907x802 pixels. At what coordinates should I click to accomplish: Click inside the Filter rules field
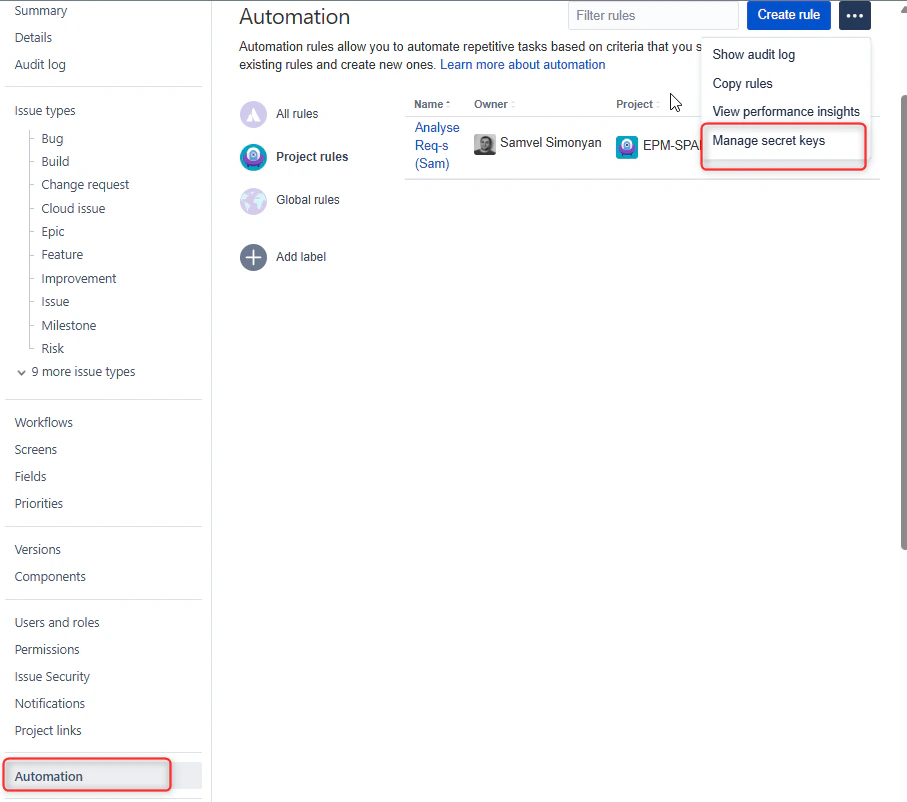(x=652, y=15)
